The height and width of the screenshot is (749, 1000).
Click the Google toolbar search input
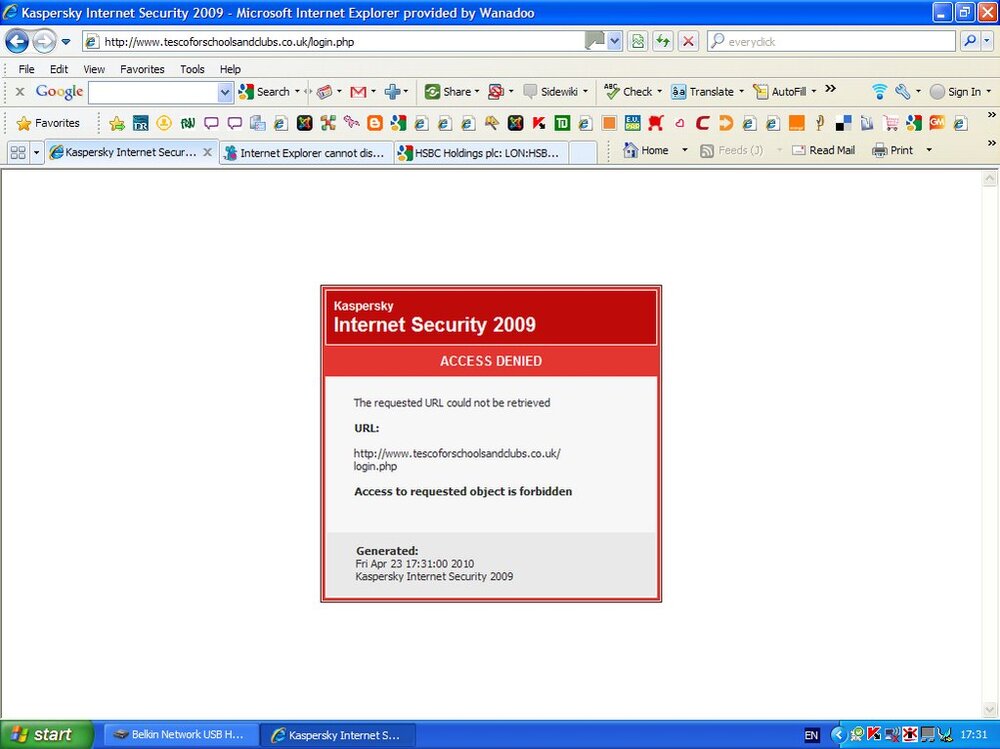154,93
